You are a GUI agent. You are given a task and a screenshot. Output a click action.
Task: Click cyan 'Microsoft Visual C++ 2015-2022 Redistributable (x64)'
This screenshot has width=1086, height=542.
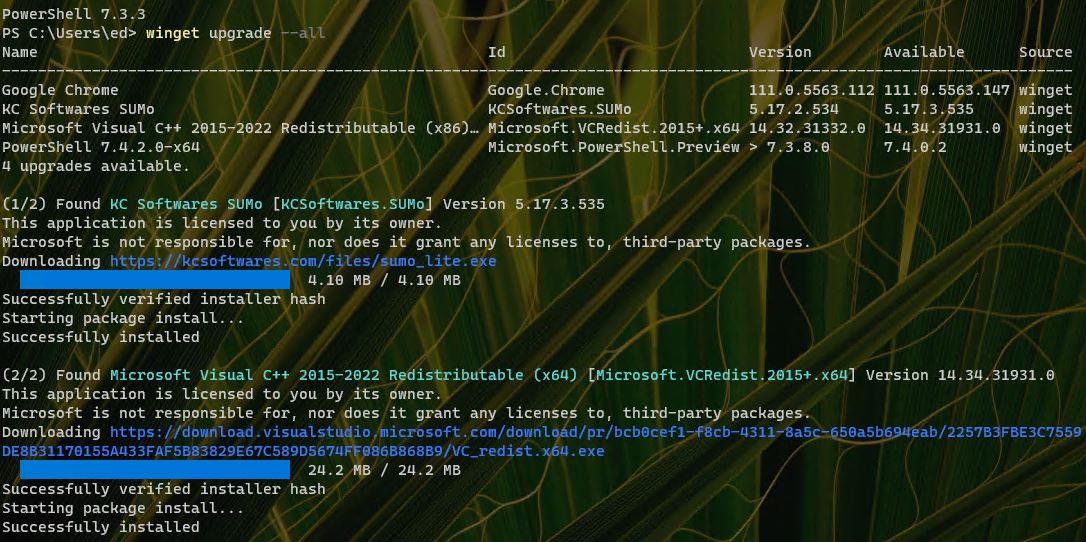click(x=344, y=375)
